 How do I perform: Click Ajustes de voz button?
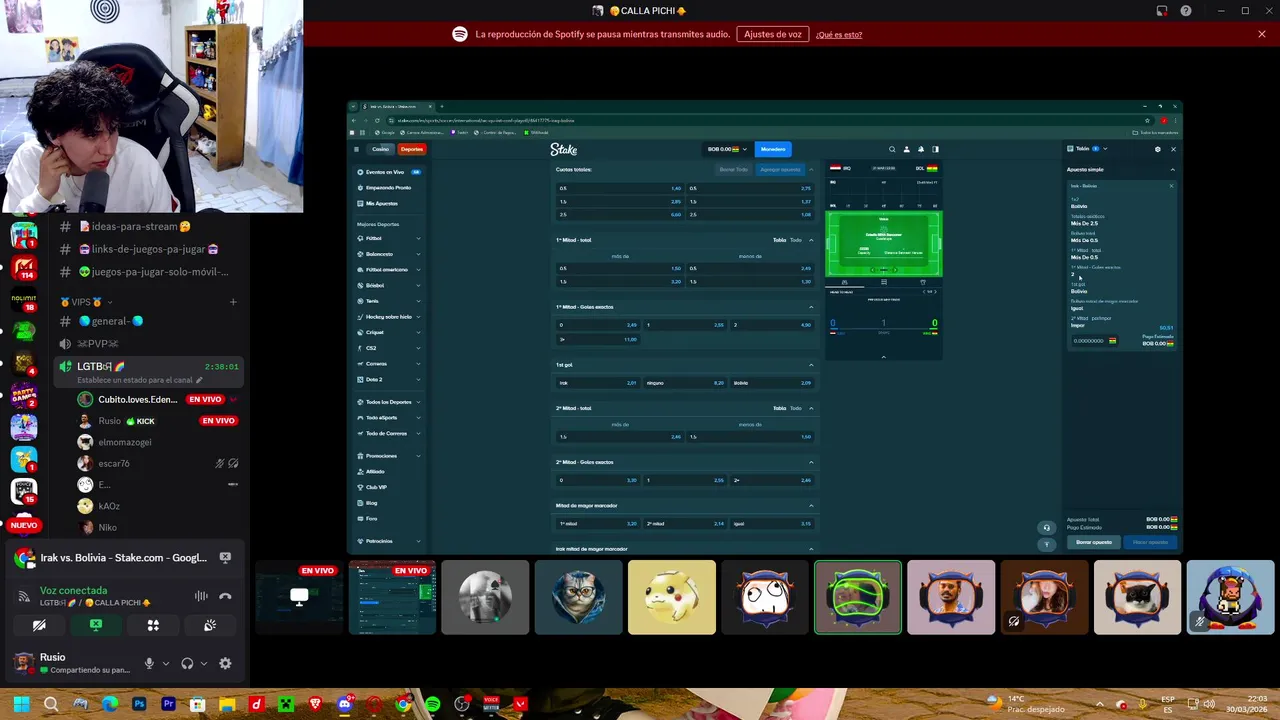click(x=773, y=34)
